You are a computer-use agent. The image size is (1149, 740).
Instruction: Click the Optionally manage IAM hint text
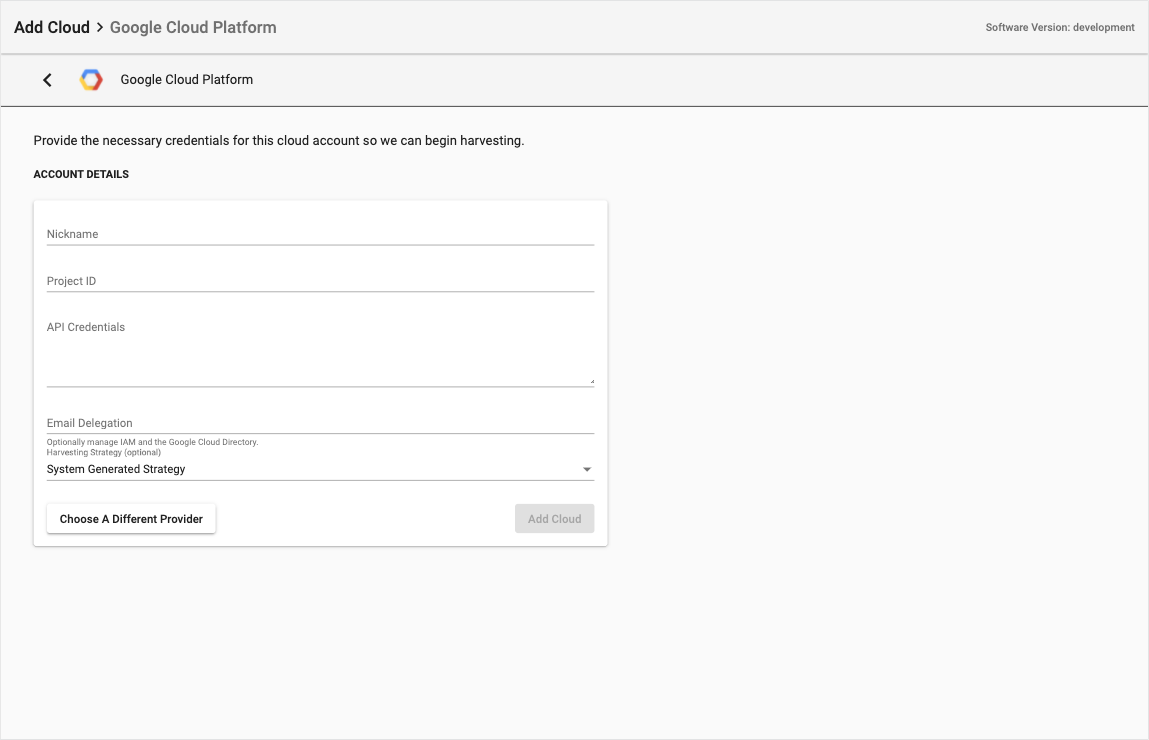point(152,443)
